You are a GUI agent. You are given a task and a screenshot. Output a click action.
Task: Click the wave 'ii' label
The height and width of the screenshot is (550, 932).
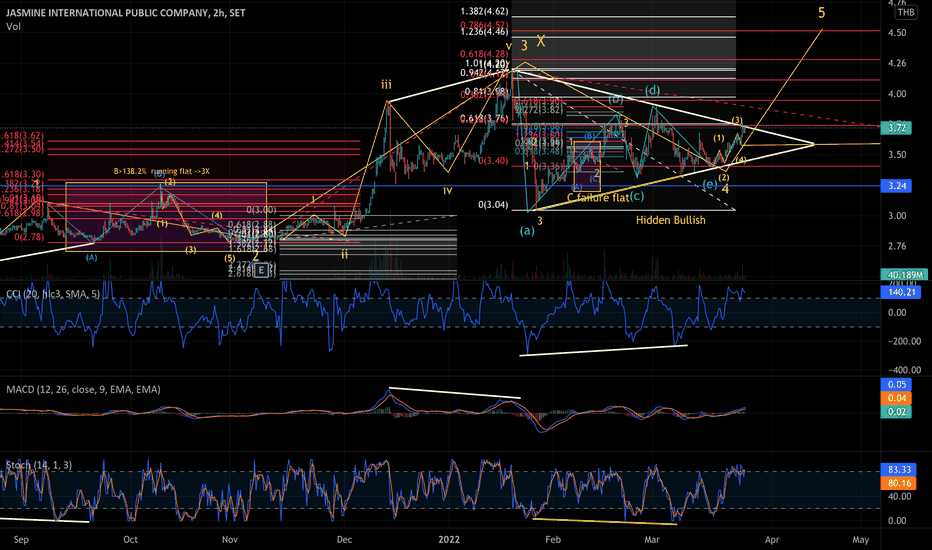[x=344, y=254]
